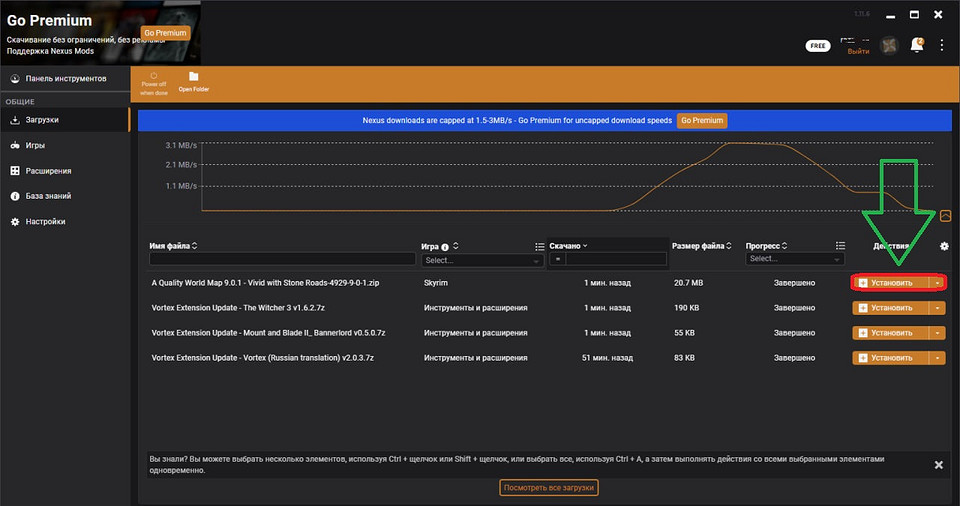This screenshot has height=506, width=960.
Task: Open table column settings gear icon
Action: point(944,246)
